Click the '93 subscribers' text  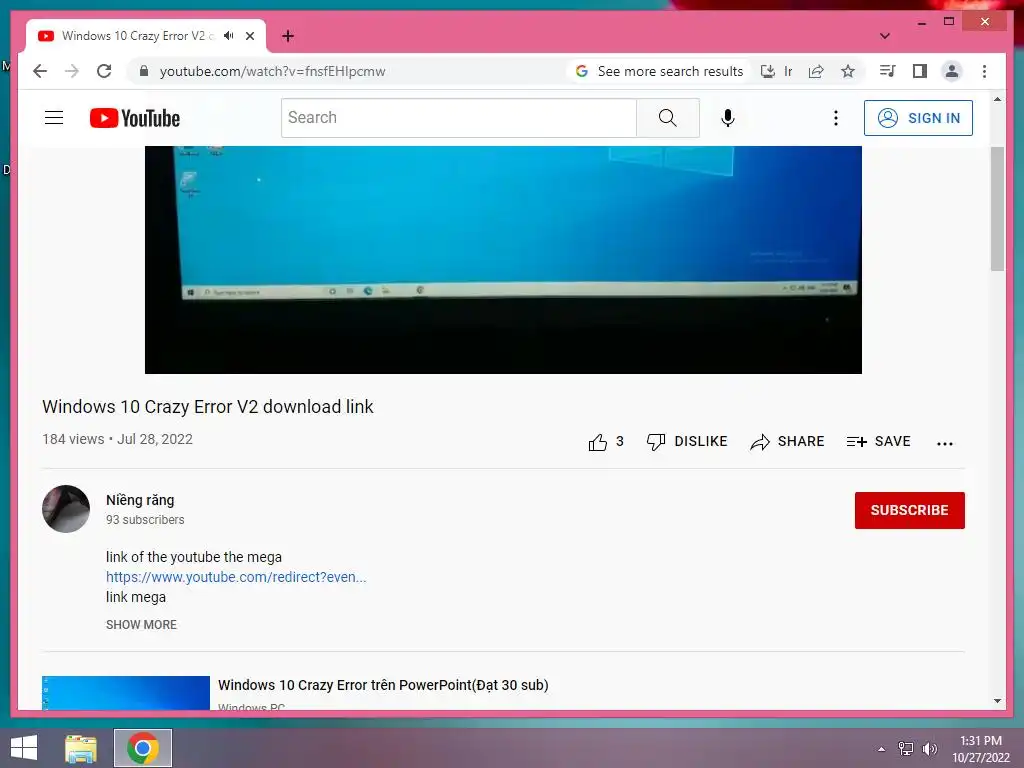tap(145, 520)
